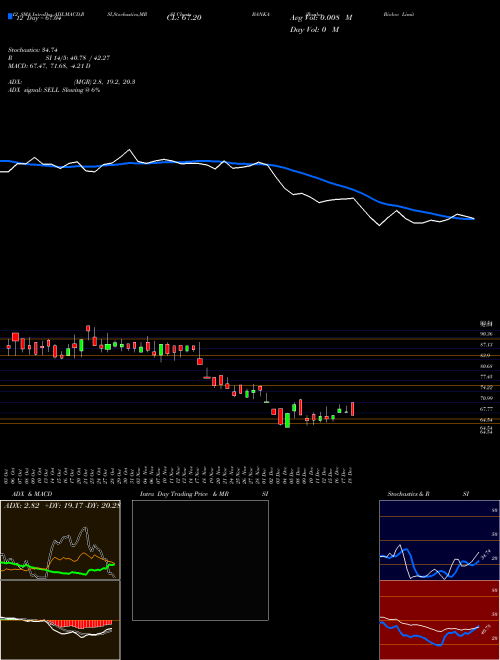Click the red MACD histogram bars
Image resolution: width=500 pixels, height=660 pixels.
[79, 624]
